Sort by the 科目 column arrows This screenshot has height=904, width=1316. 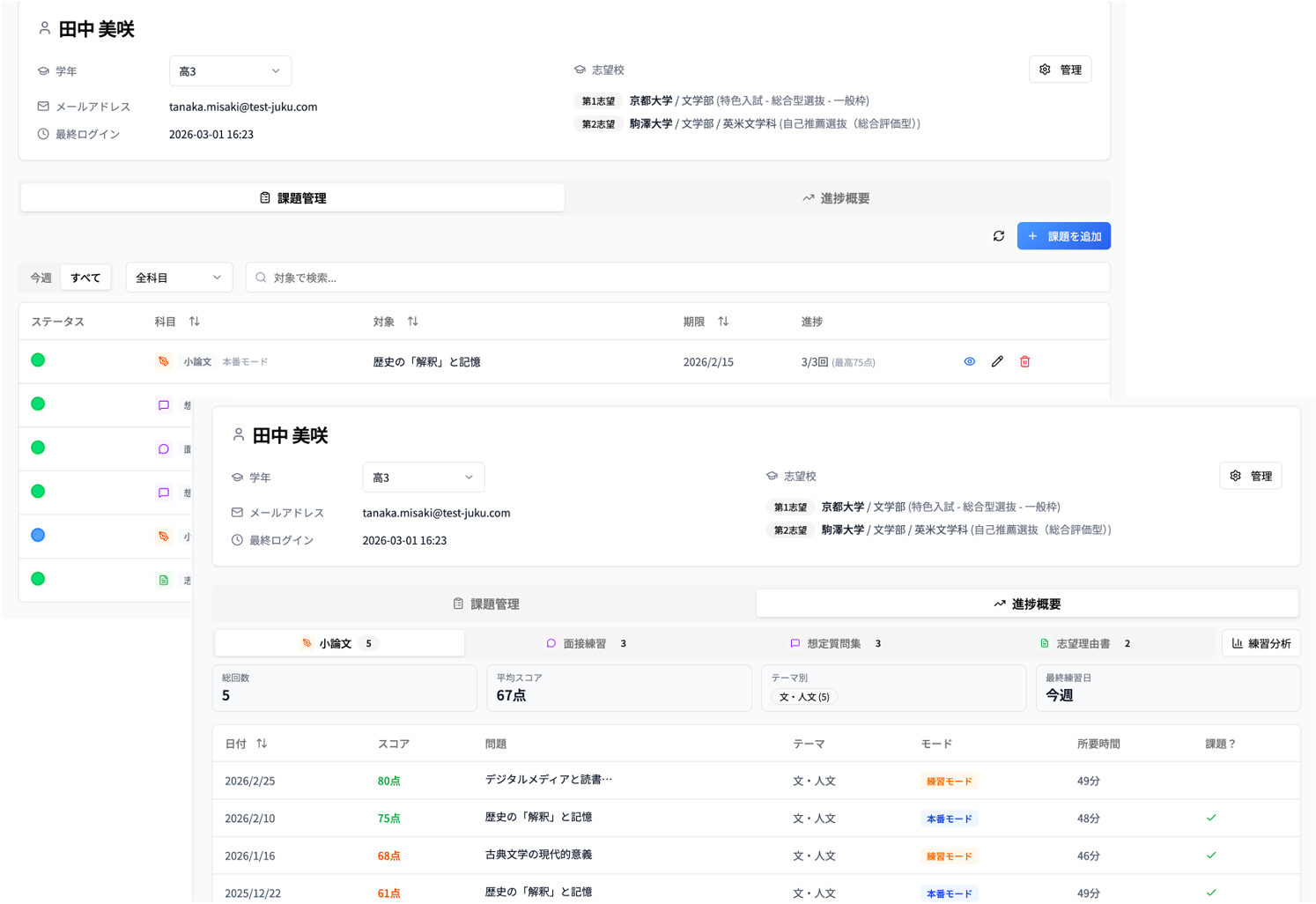[x=195, y=322]
